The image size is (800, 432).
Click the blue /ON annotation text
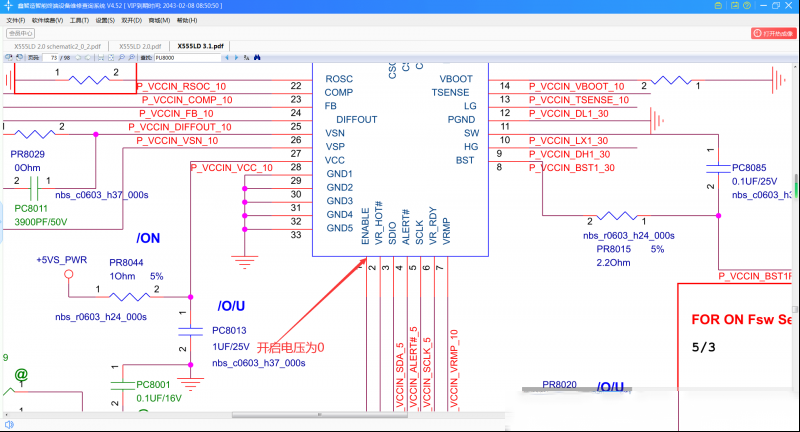pyautogui.click(x=148, y=238)
